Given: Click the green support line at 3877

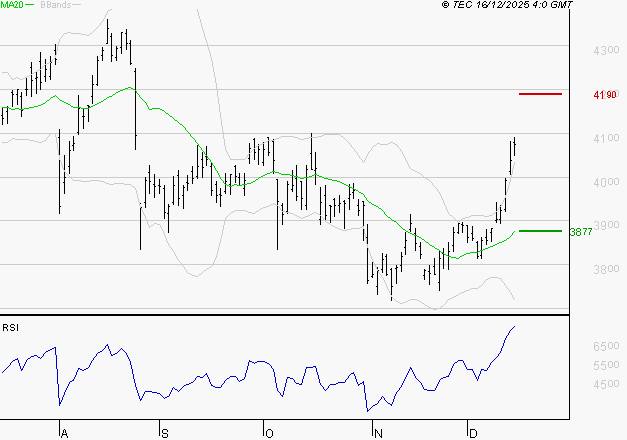Looking at the screenshot, I should coord(540,231).
